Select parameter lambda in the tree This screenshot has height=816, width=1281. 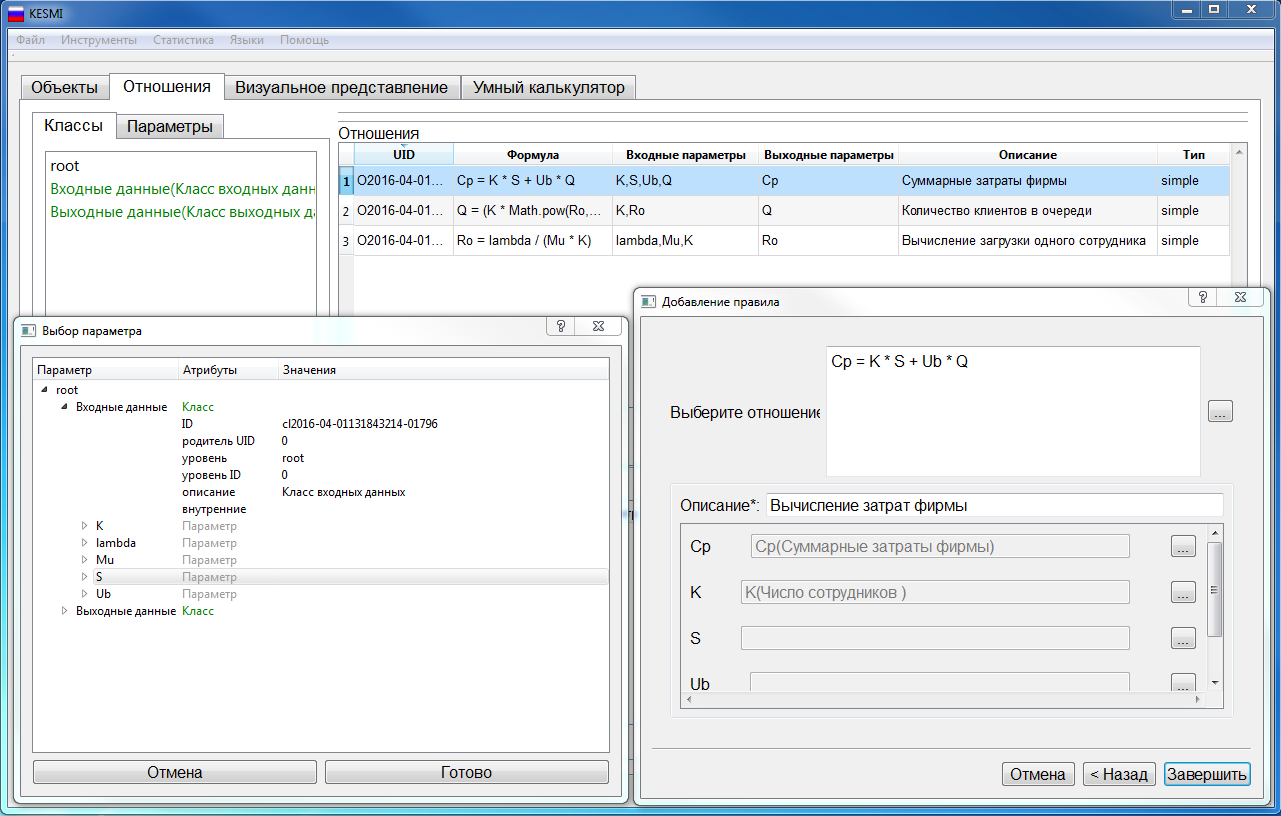click(116, 543)
